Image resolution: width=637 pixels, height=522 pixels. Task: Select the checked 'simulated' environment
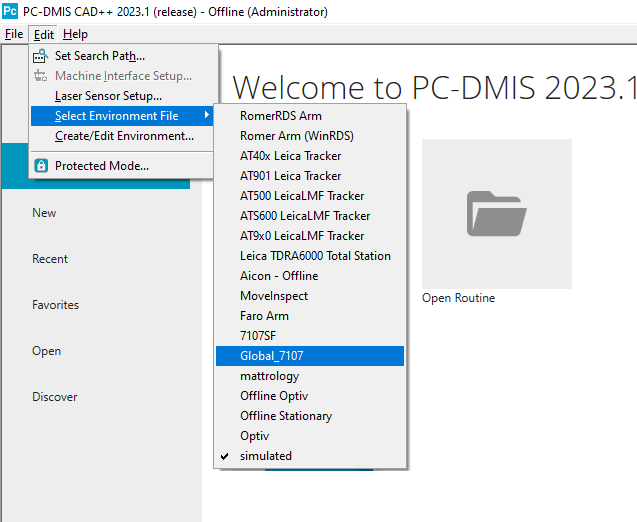click(x=266, y=456)
